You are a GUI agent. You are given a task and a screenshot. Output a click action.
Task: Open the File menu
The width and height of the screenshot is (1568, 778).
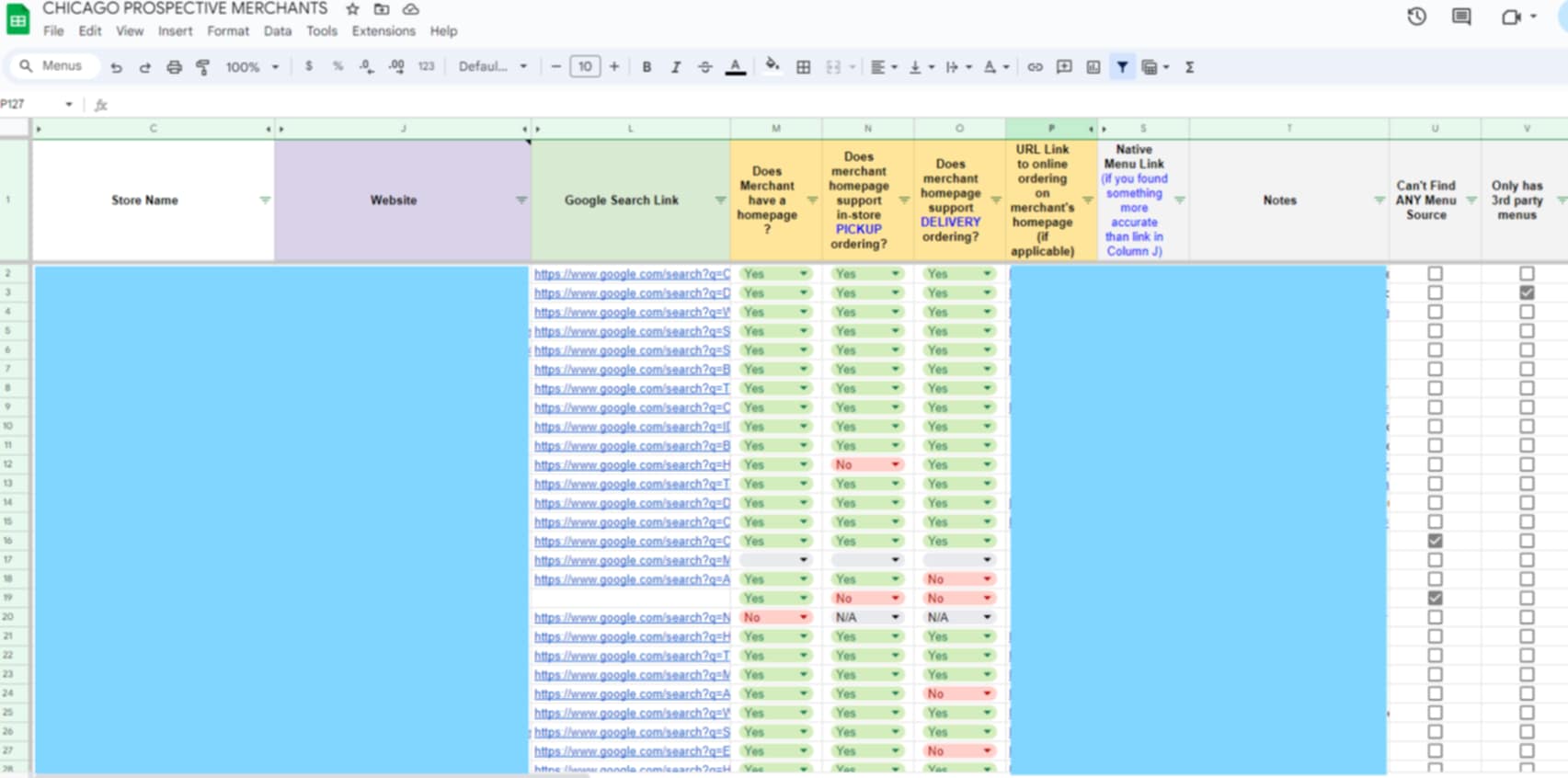click(x=53, y=31)
